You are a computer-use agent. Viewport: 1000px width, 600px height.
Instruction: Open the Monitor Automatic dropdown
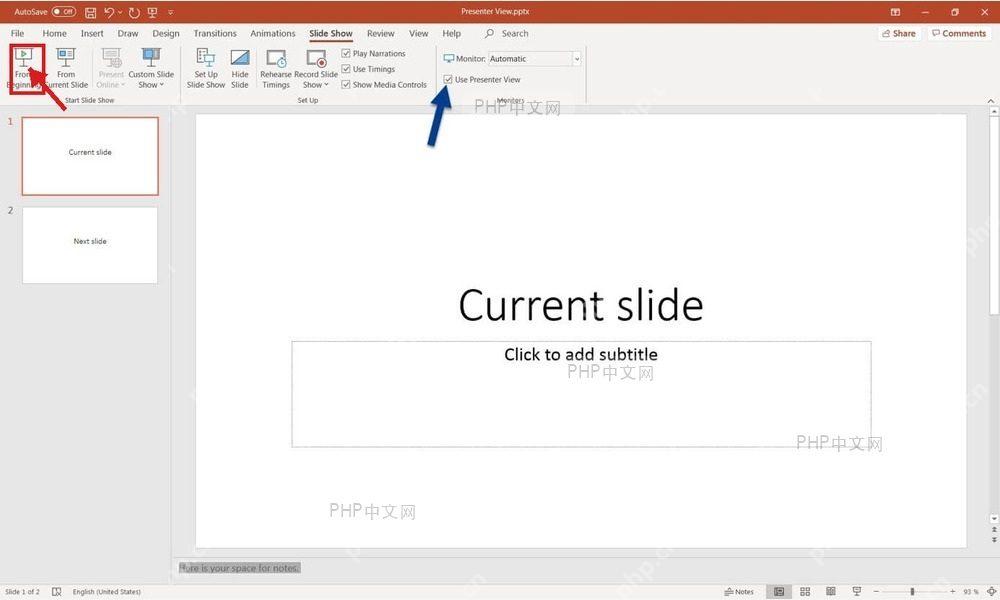click(x=577, y=59)
